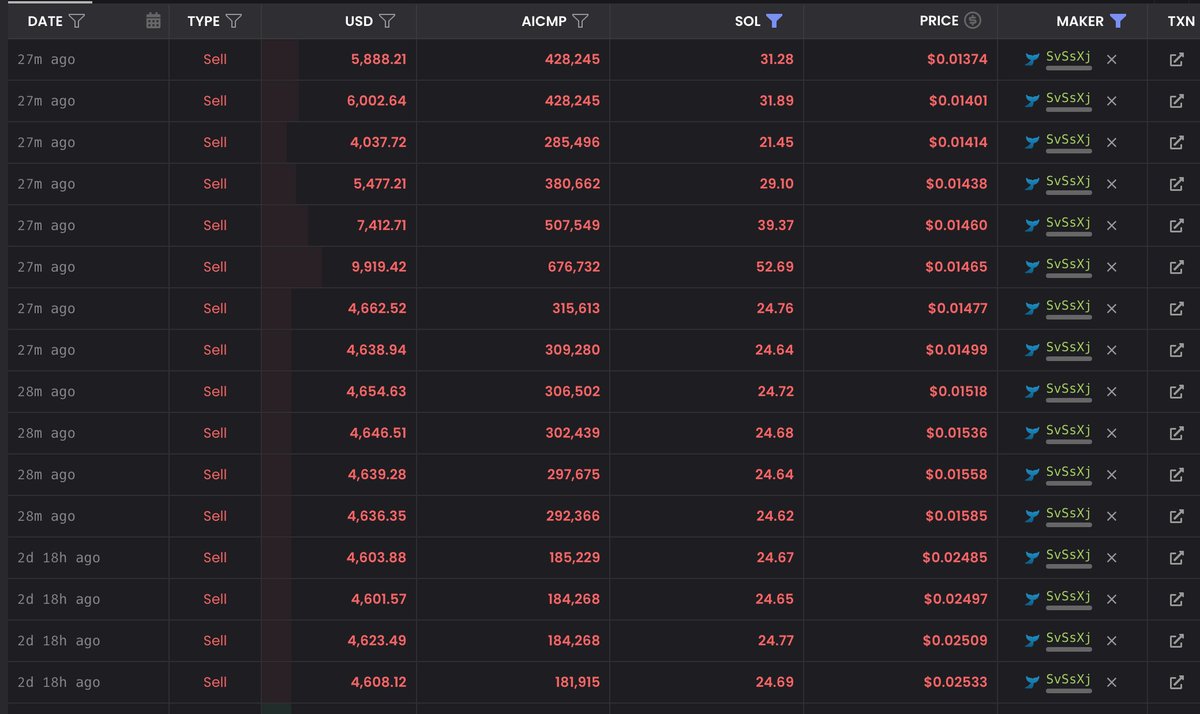Open transaction link for $0.01460 row
Viewport: 1200px width, 714px height.
point(1176,226)
